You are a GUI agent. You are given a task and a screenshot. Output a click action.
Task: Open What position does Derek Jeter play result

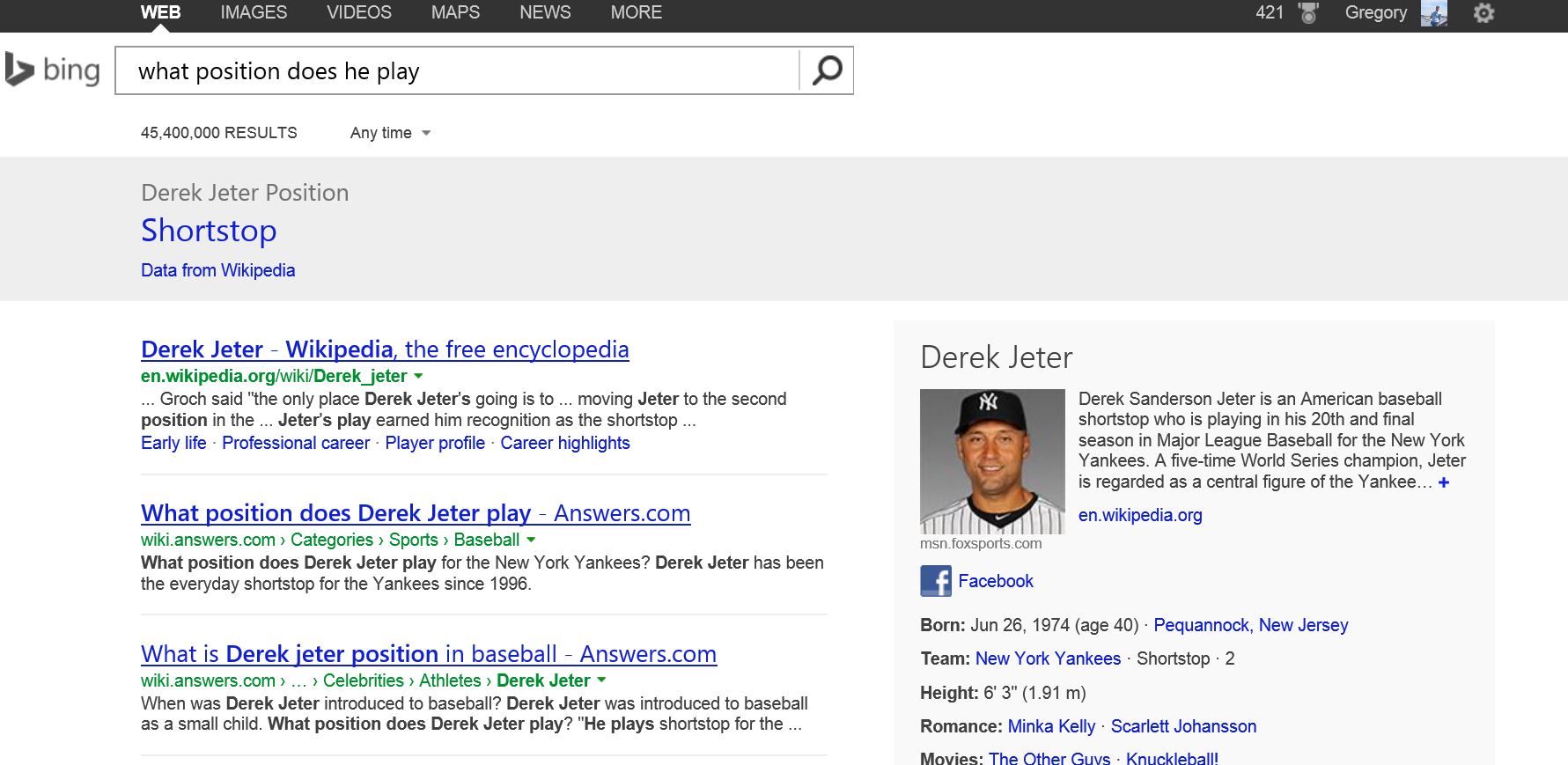(416, 513)
